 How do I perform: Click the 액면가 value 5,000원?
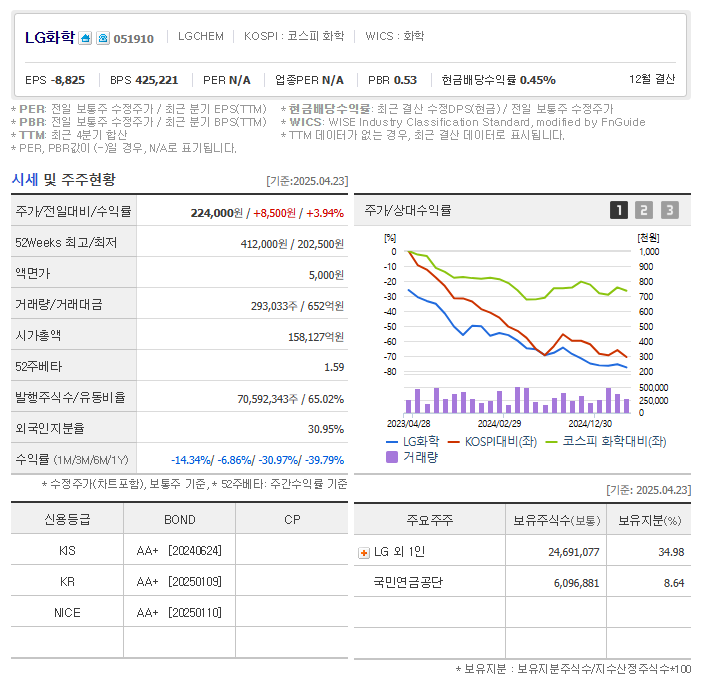(x=326, y=275)
